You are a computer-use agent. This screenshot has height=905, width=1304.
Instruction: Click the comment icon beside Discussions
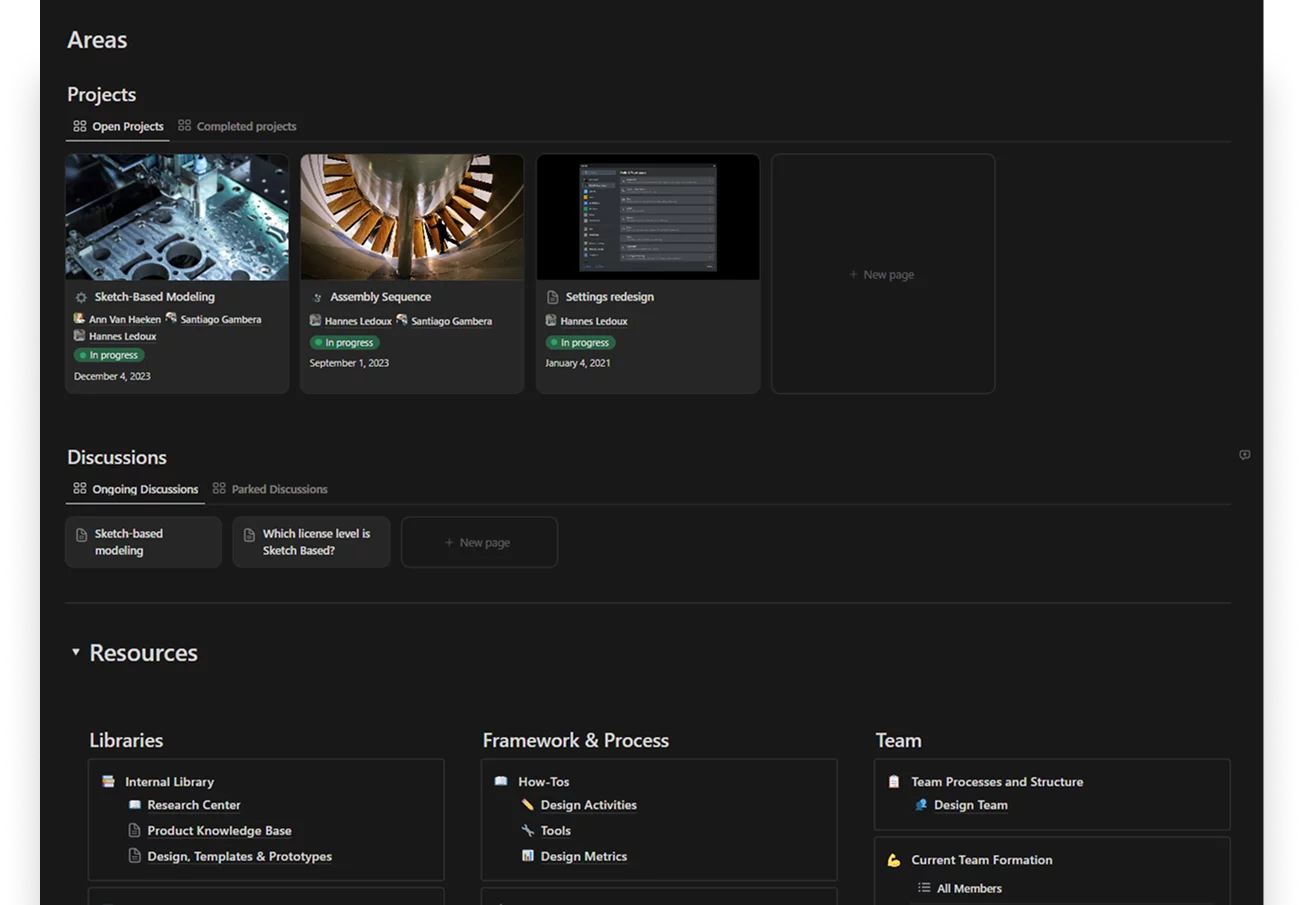pyautogui.click(x=1244, y=455)
